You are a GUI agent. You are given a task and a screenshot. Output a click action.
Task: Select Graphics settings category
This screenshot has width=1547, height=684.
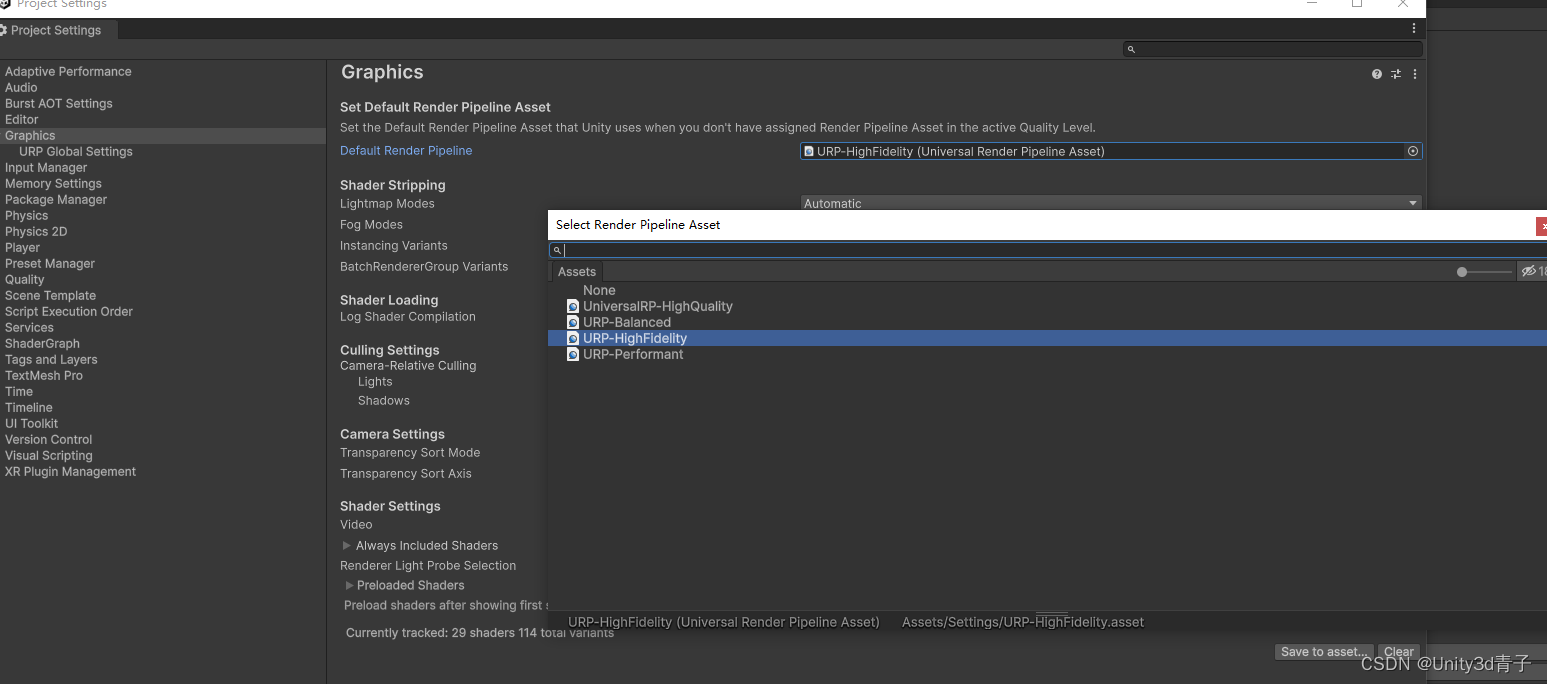(x=30, y=135)
